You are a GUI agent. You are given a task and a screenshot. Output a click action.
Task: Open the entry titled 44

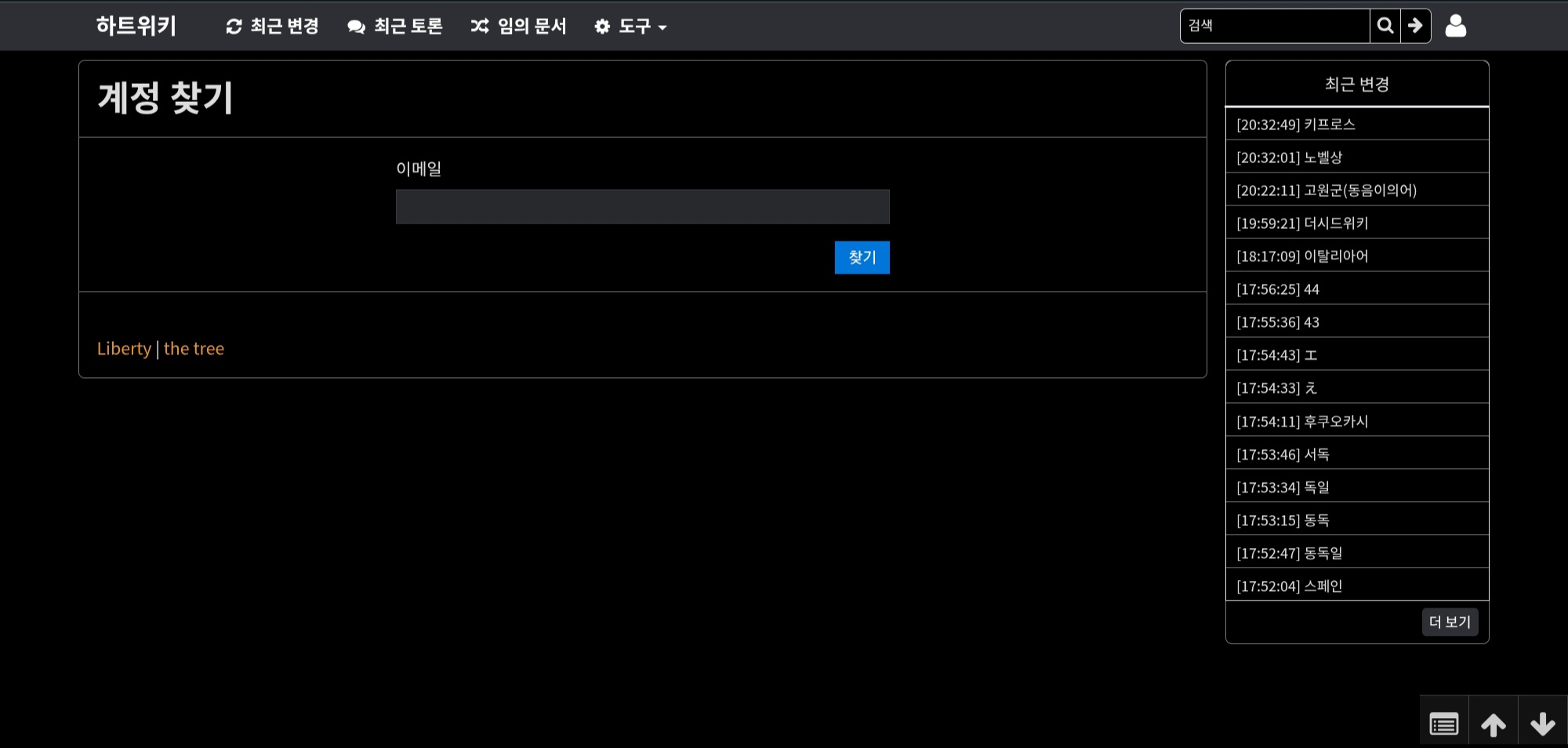click(1357, 289)
